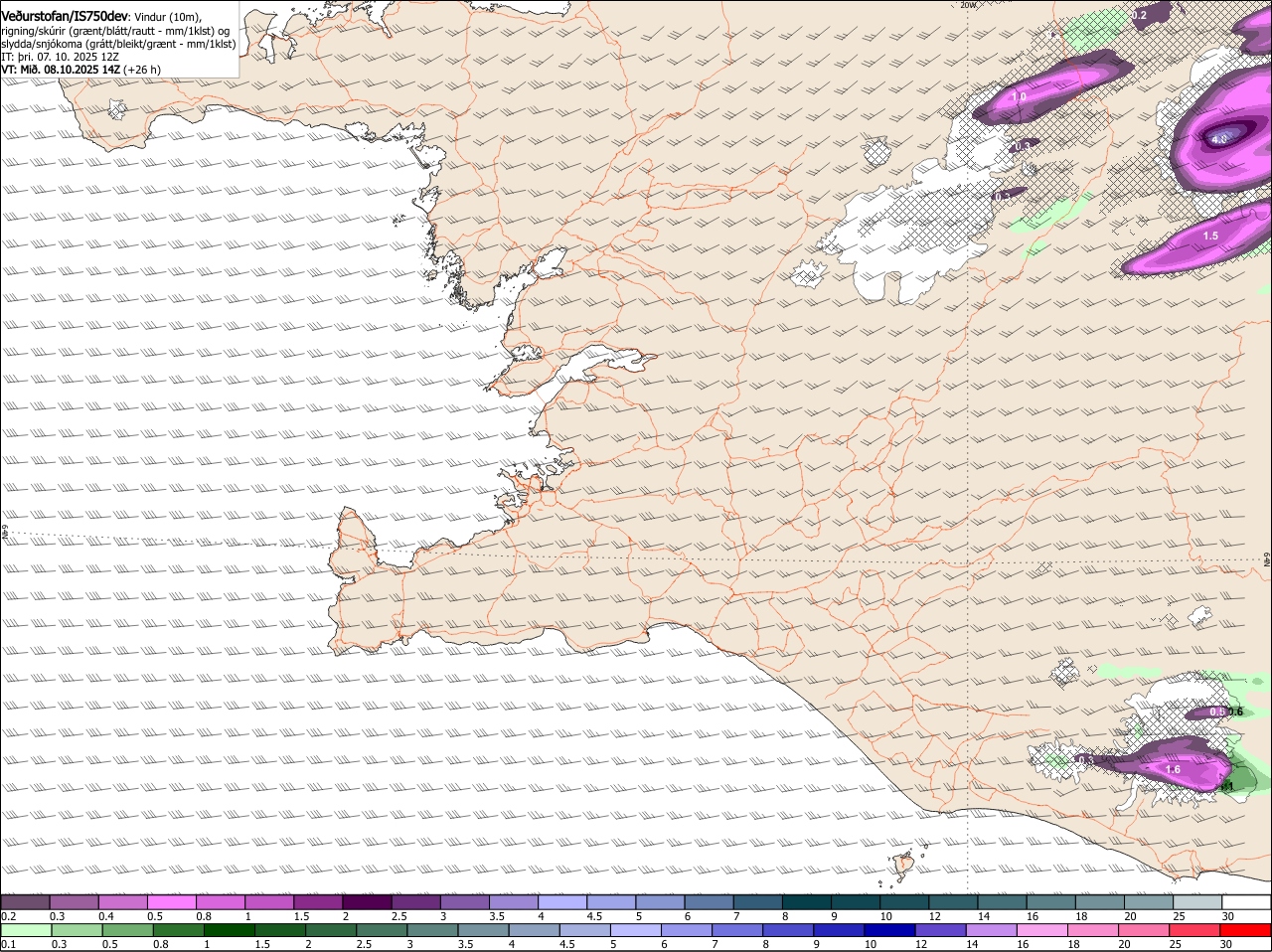Click the upper legend value 3.5

coord(498,915)
